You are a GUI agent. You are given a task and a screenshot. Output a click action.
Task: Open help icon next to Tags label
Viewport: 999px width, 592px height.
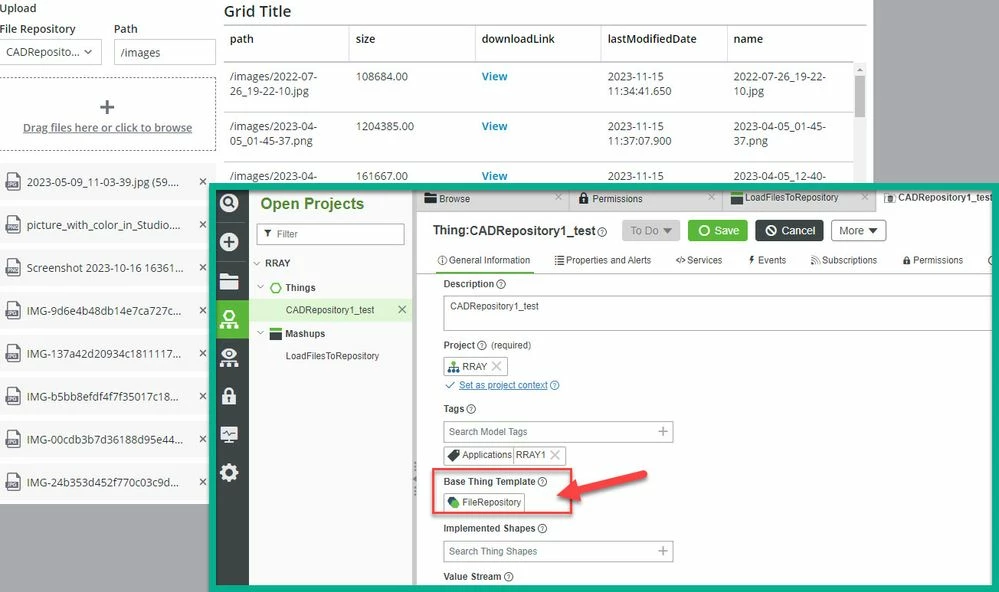[471, 409]
